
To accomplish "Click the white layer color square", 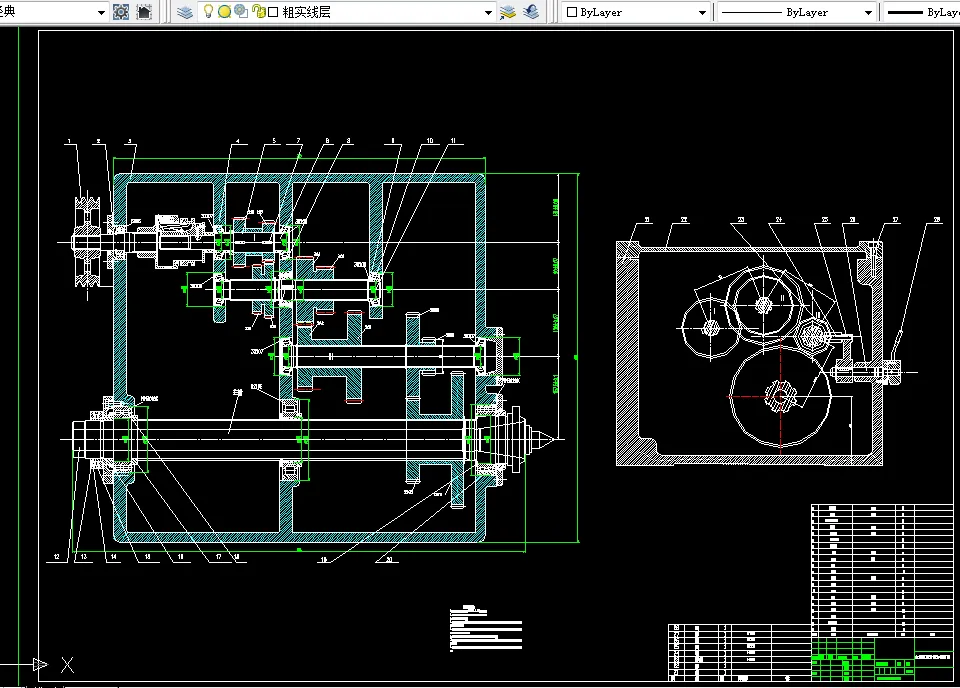I will [x=273, y=12].
